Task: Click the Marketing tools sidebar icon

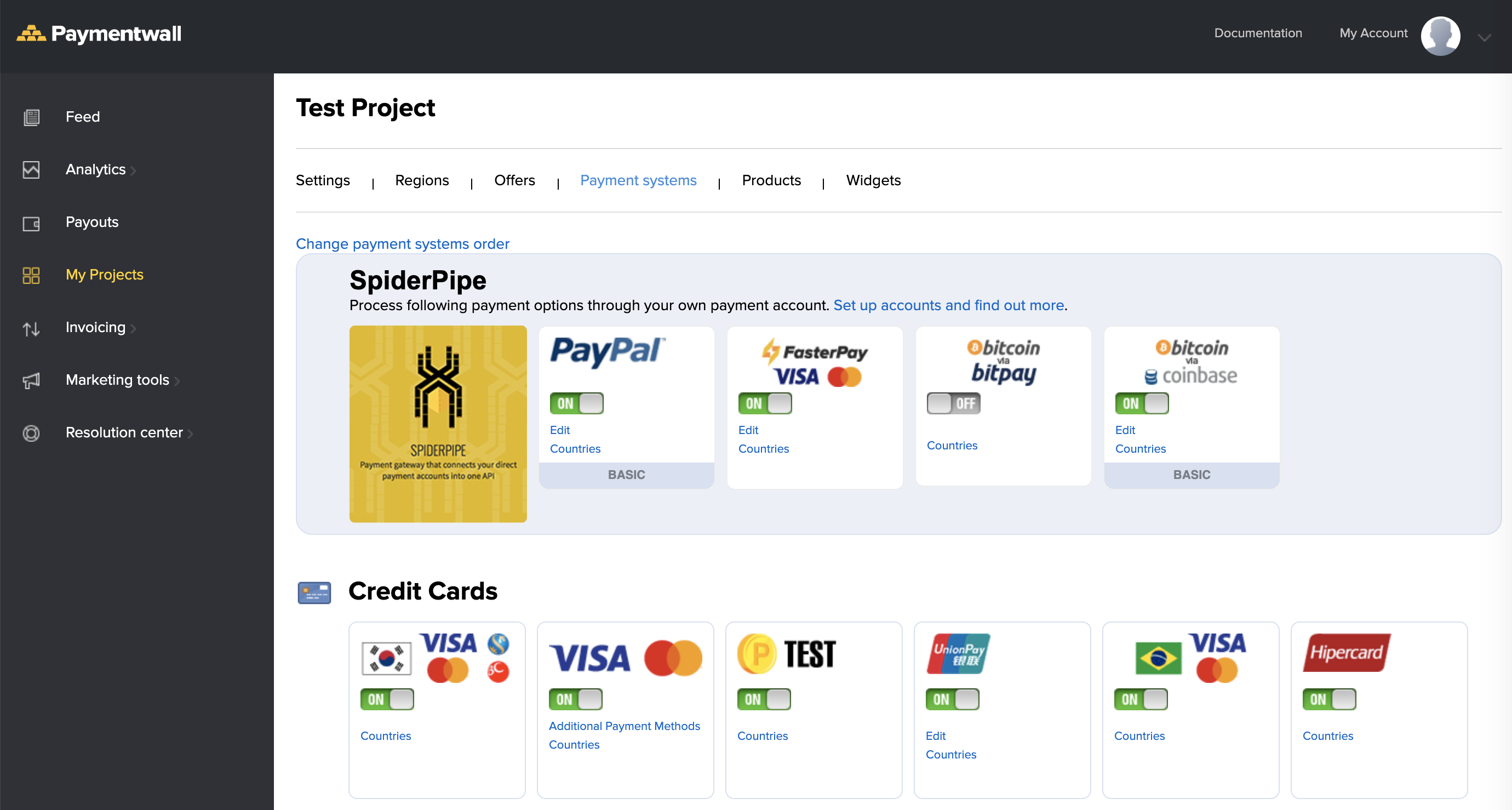Action: [30, 380]
